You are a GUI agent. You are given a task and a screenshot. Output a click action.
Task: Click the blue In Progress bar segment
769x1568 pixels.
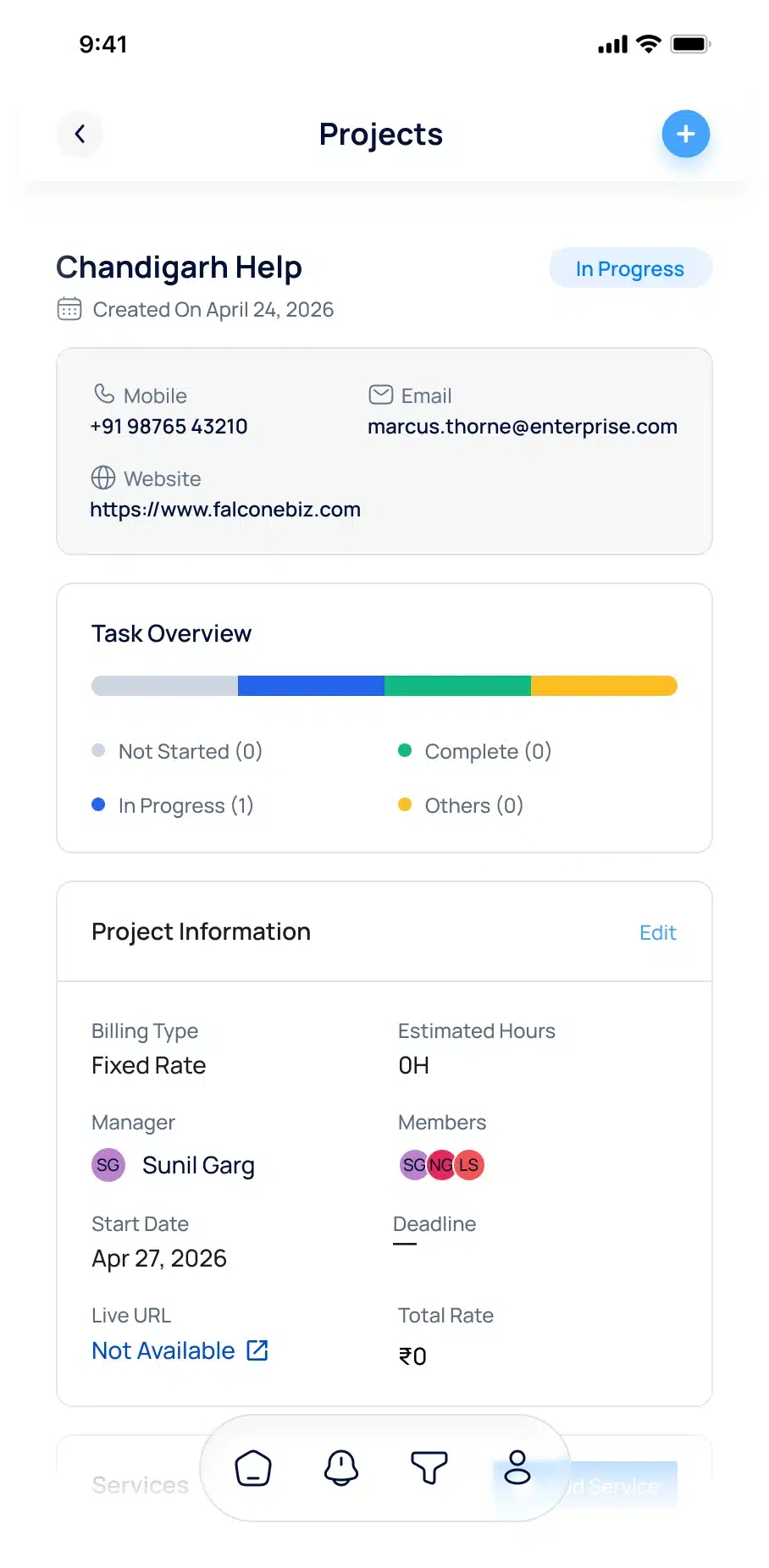coord(311,686)
